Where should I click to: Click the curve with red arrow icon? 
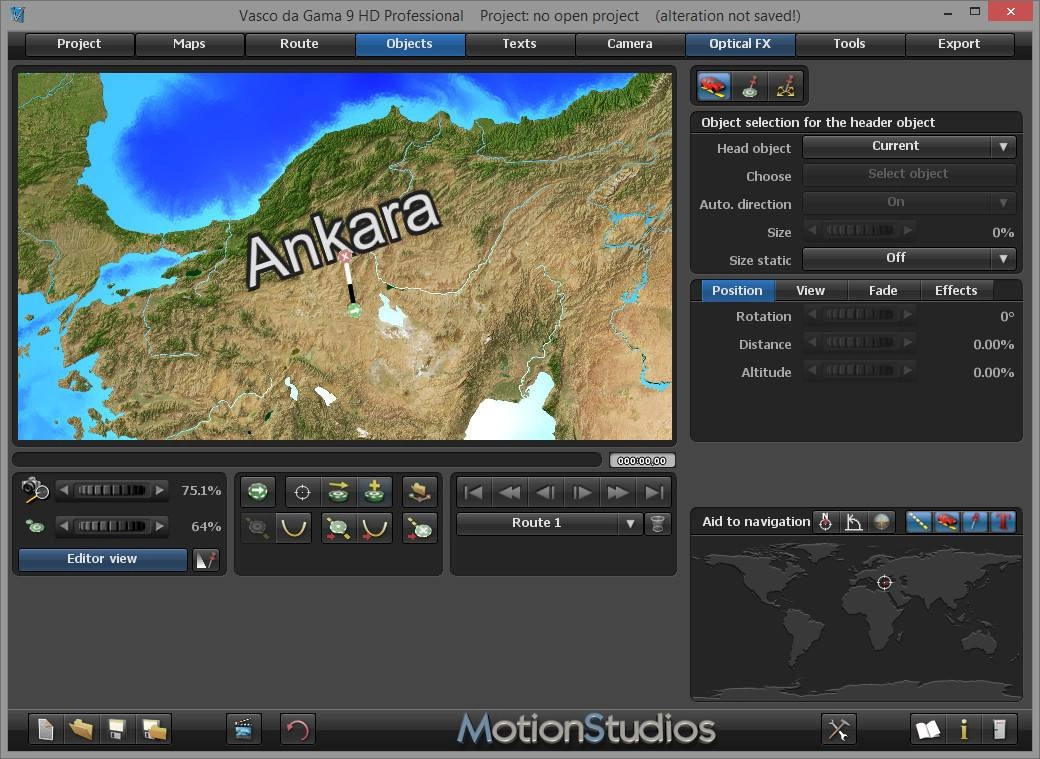(x=374, y=528)
